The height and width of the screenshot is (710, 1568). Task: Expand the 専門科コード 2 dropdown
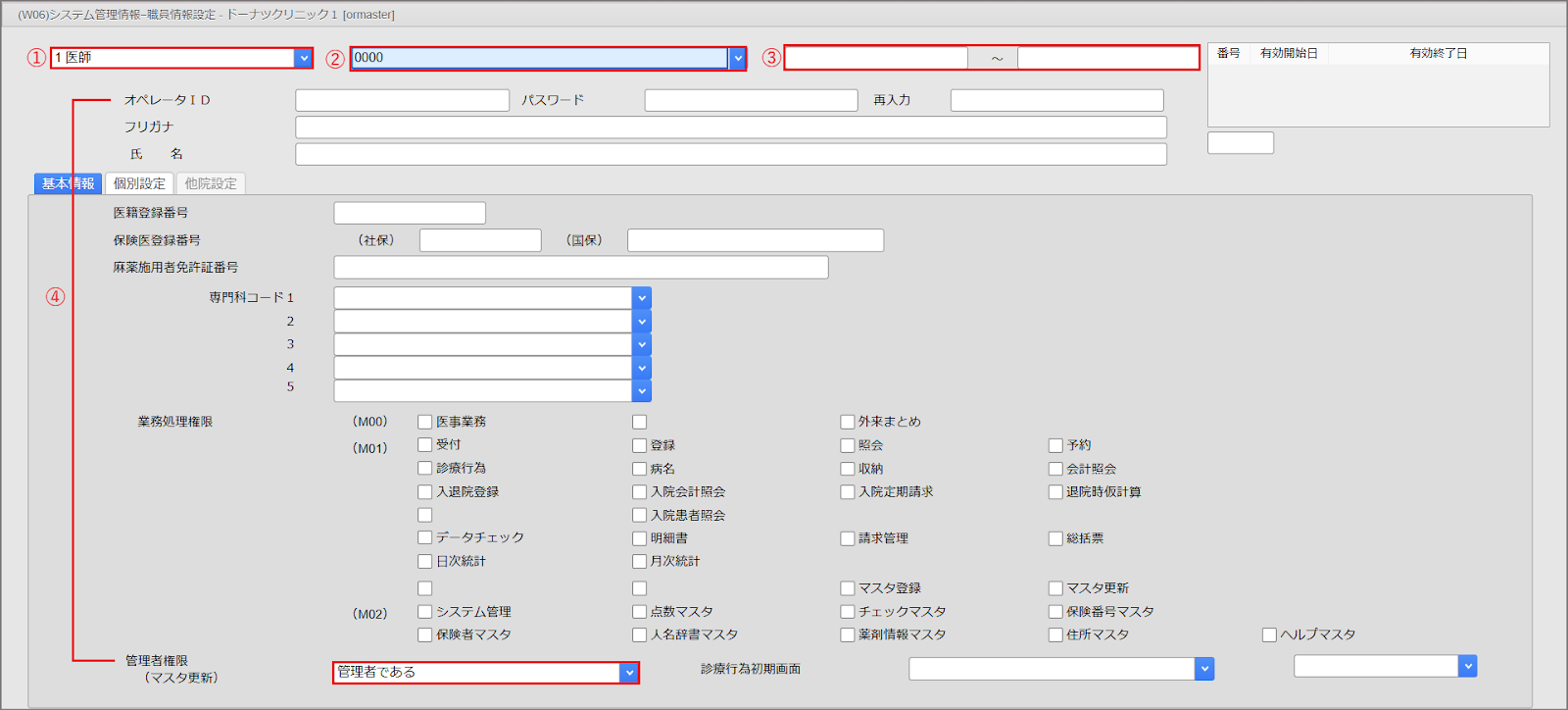pyautogui.click(x=642, y=321)
